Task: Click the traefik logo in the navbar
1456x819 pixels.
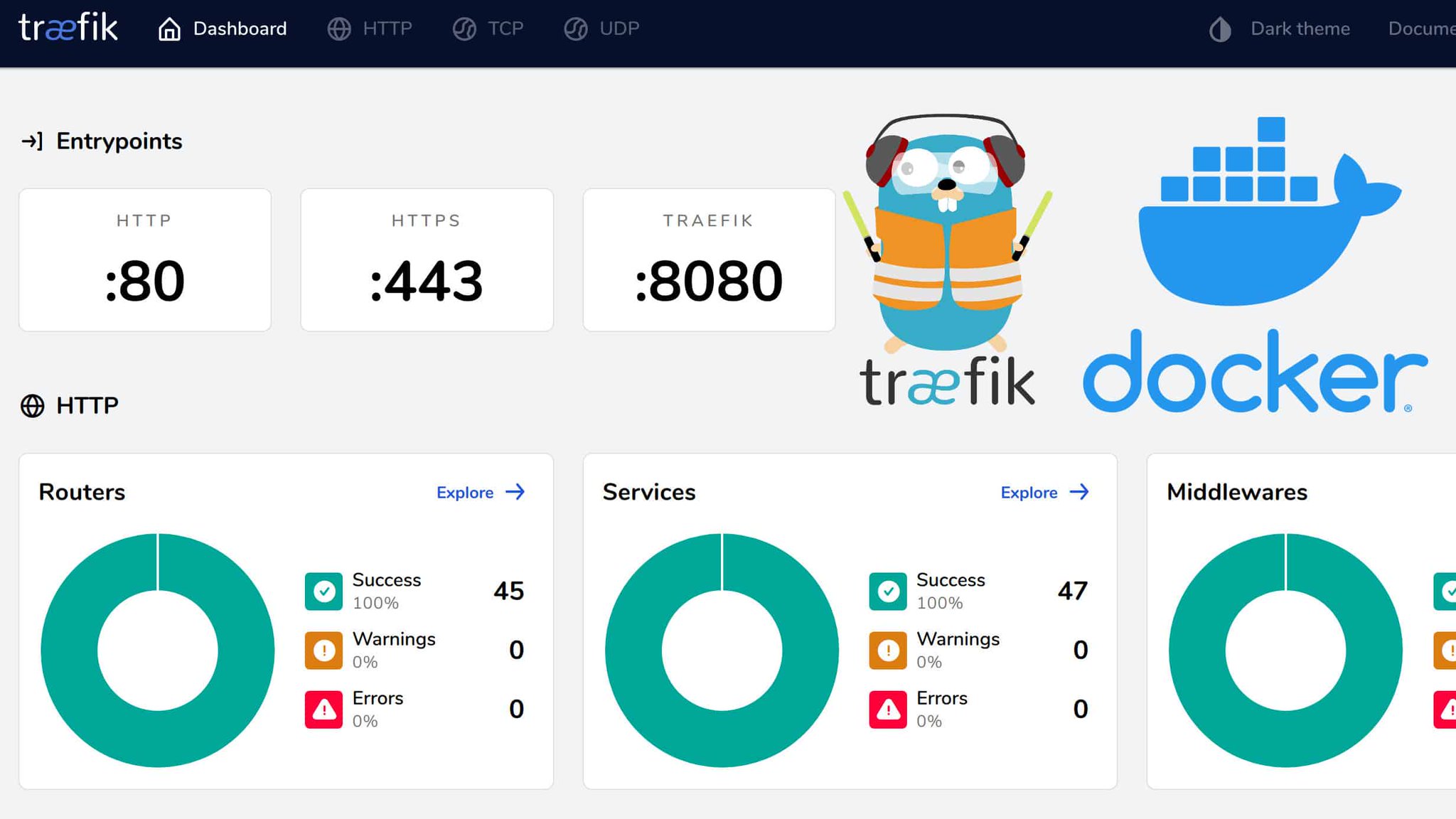Action: coord(68,28)
